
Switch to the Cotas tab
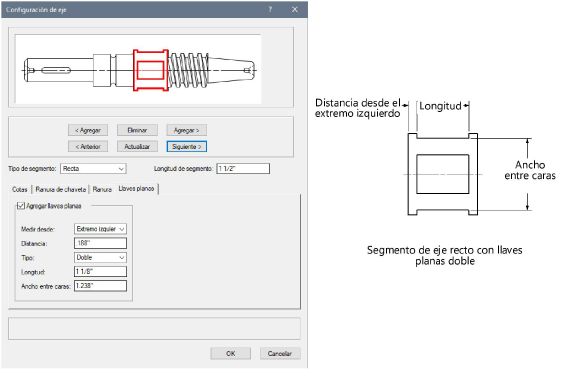20,189
